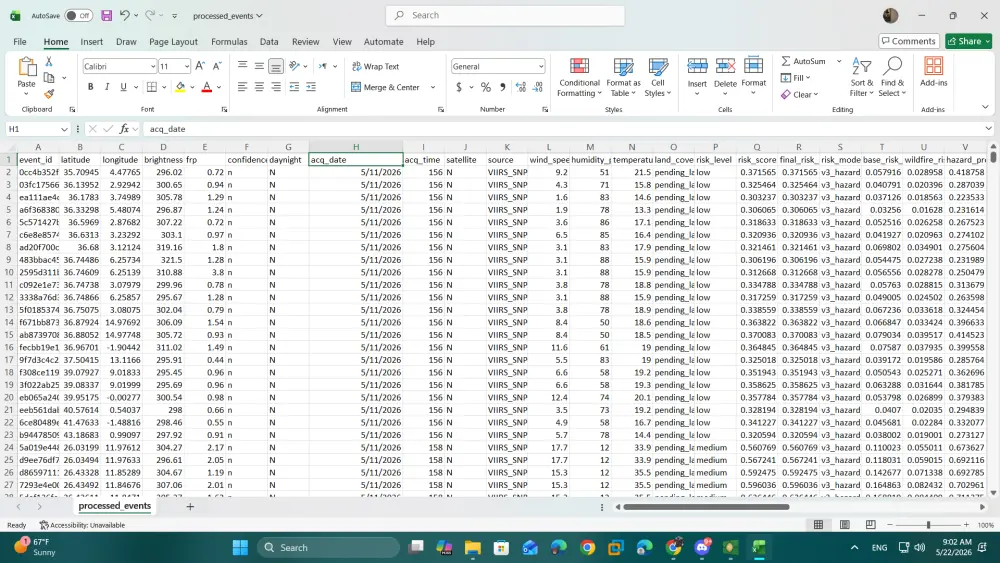Add a new sheet with plus button

click(x=190, y=506)
